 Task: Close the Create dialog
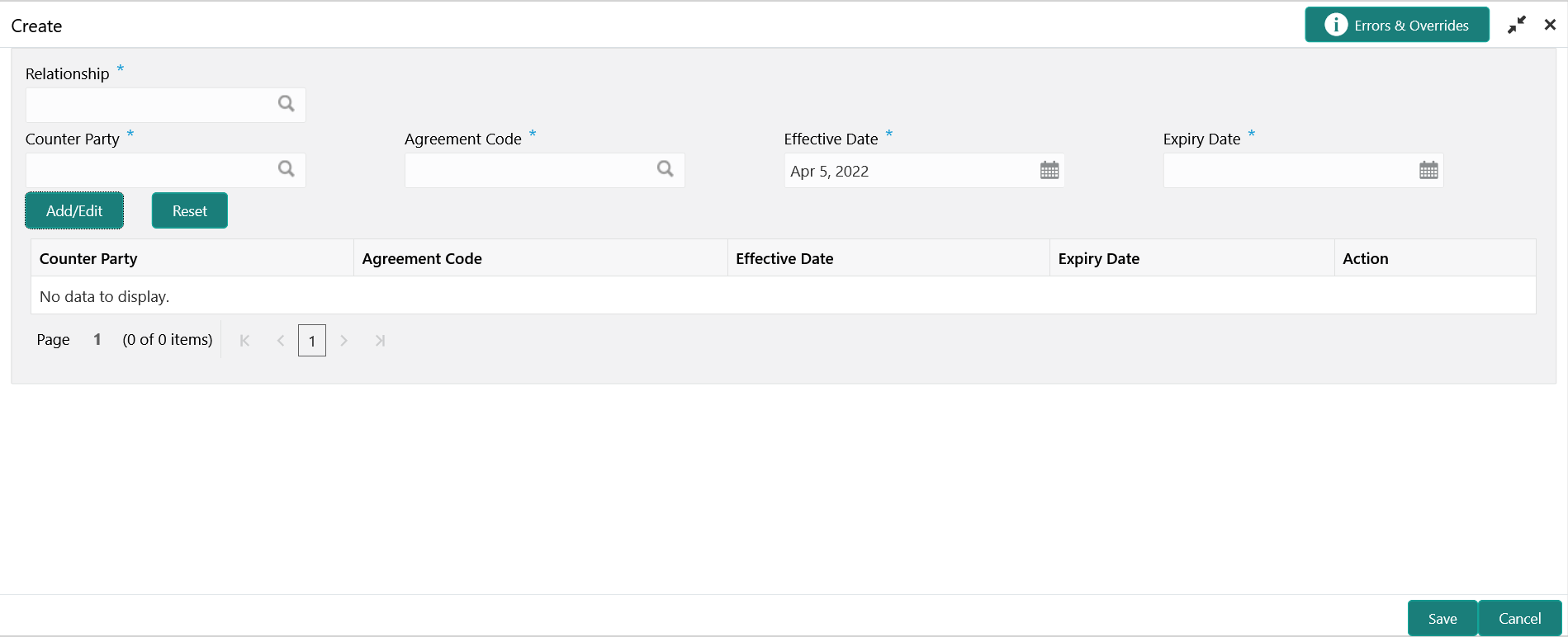tap(1550, 25)
